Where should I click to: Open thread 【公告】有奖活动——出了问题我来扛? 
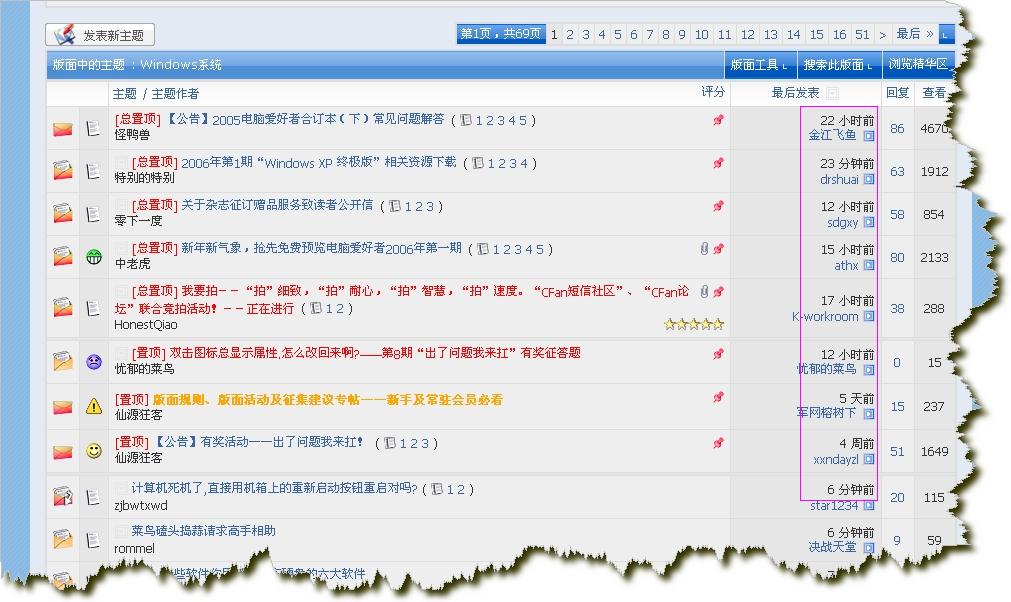coord(257,442)
